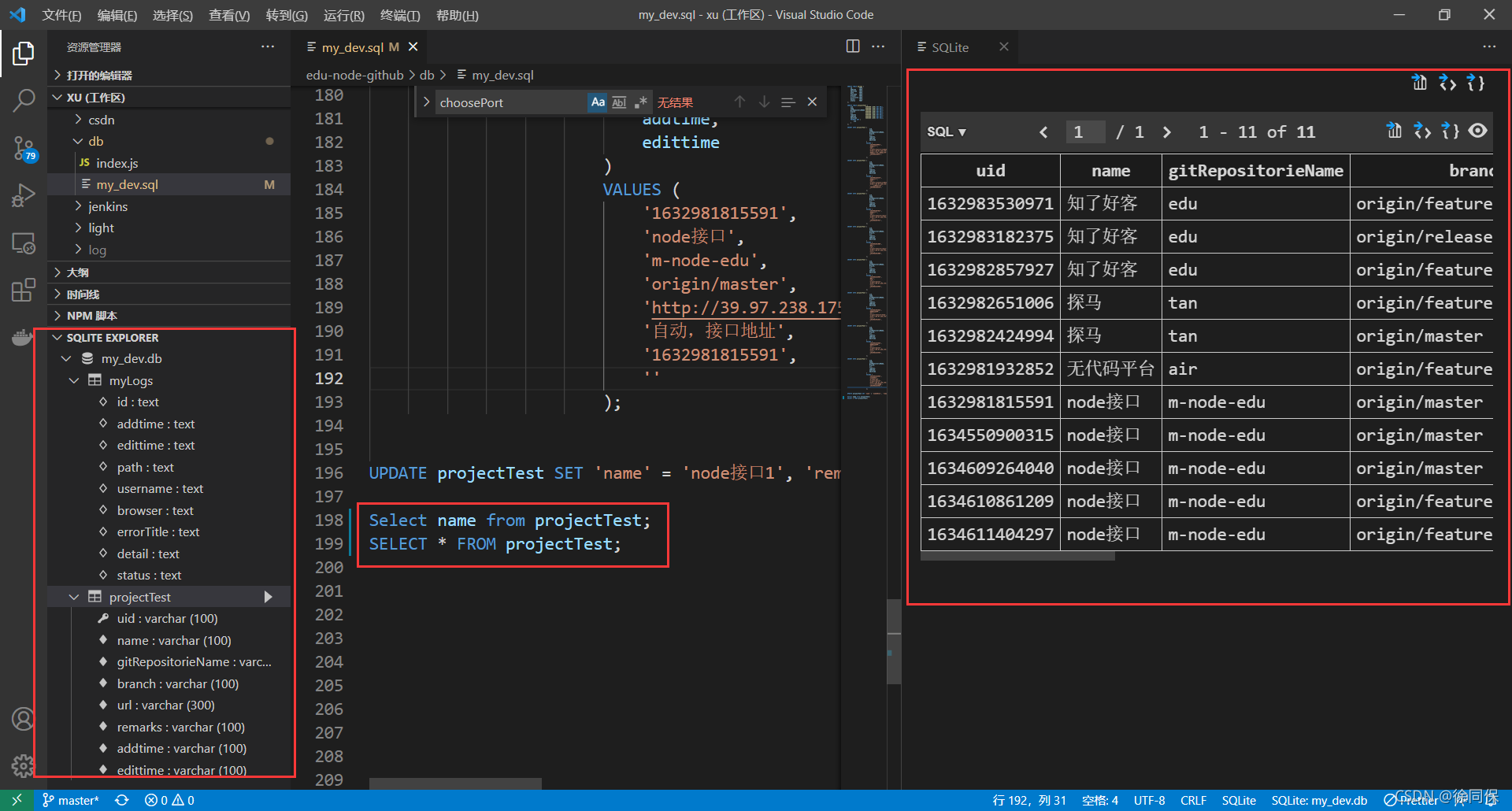Open the 文件(F) menu

click(61, 15)
